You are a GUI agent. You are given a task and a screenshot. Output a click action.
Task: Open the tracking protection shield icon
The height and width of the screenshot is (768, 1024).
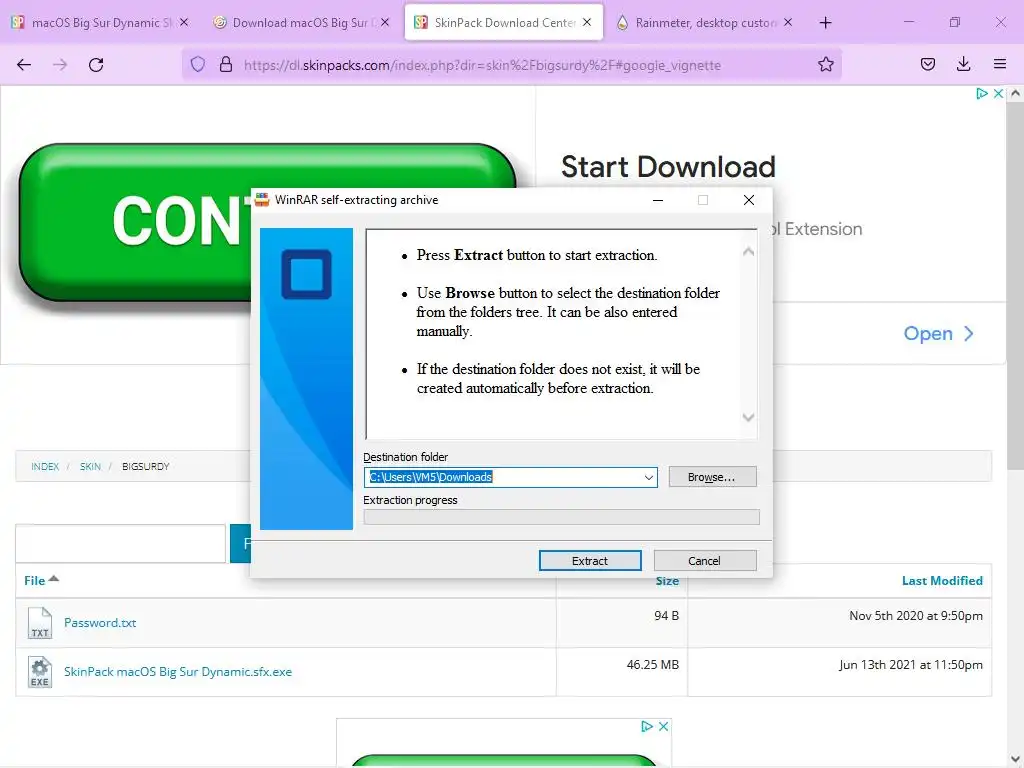[x=198, y=65]
